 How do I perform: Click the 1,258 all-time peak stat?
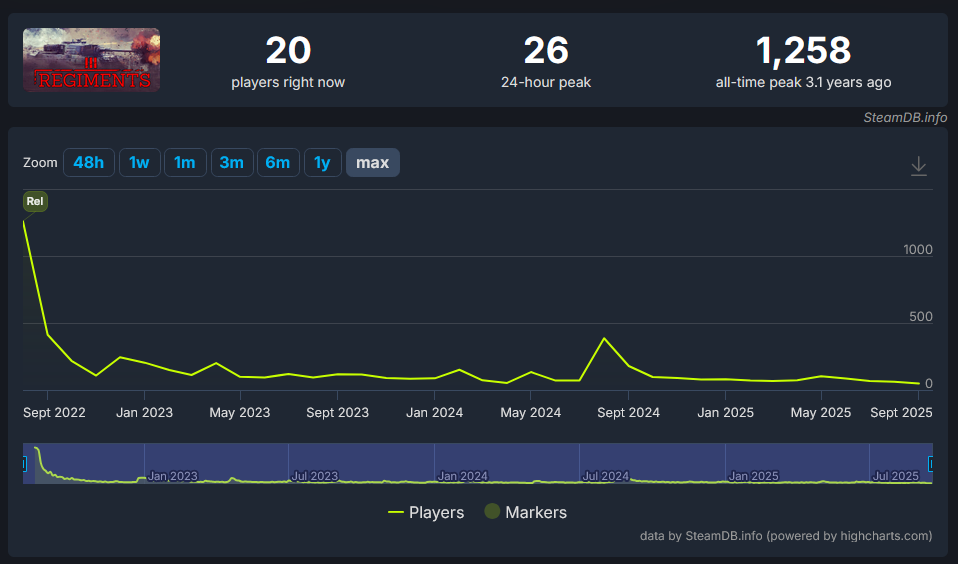[803, 62]
